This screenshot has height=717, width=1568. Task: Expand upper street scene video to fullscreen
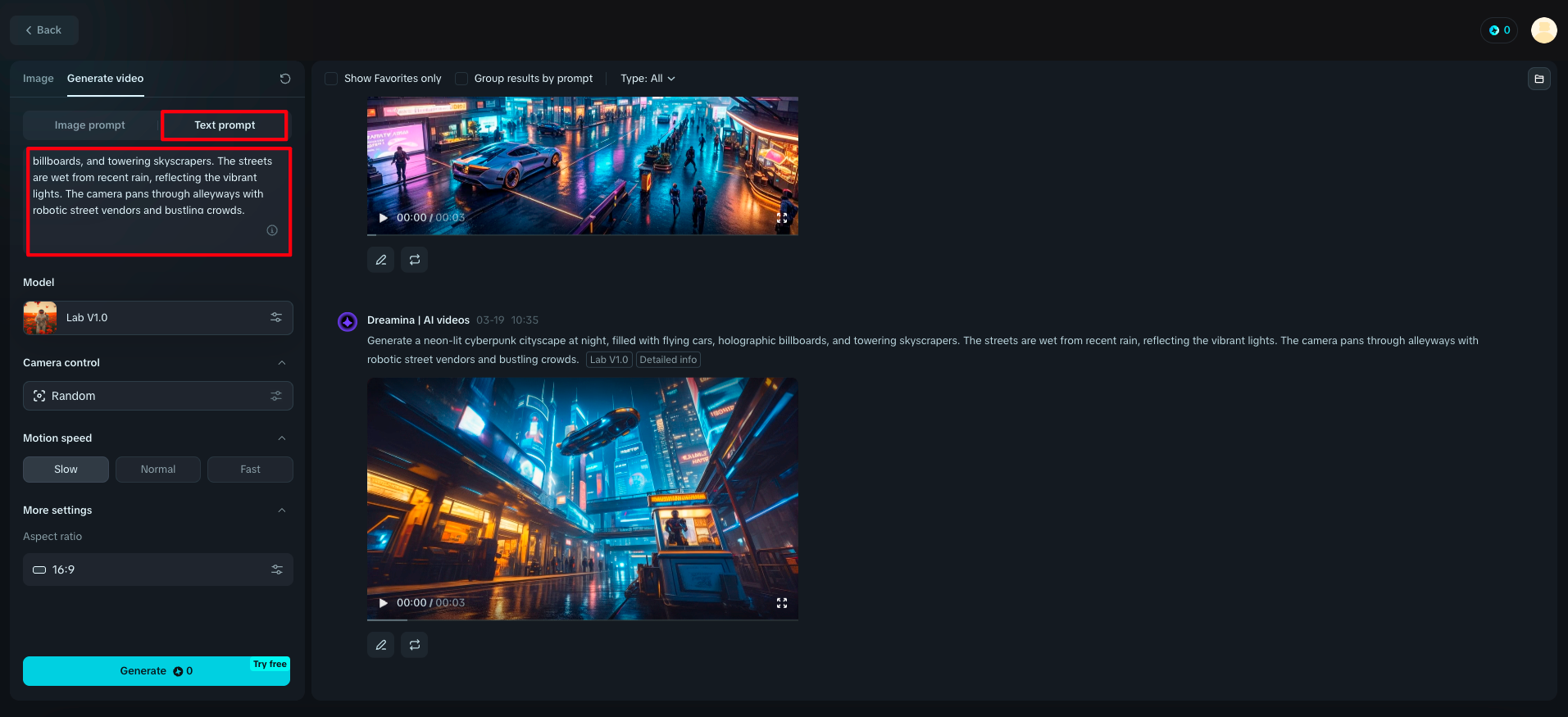[x=782, y=218]
